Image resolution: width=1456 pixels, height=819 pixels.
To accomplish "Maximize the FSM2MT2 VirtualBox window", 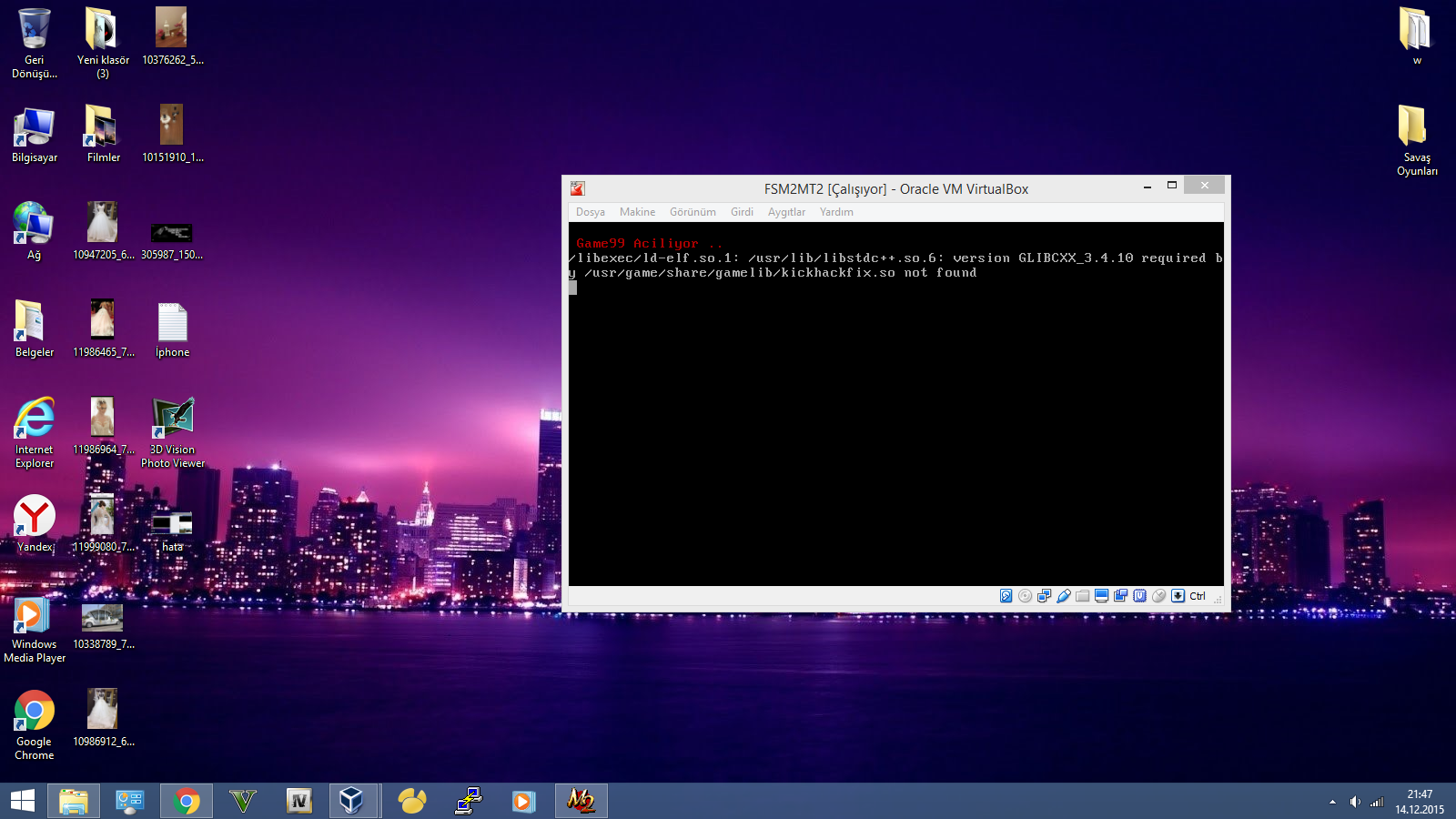I will (x=1172, y=186).
